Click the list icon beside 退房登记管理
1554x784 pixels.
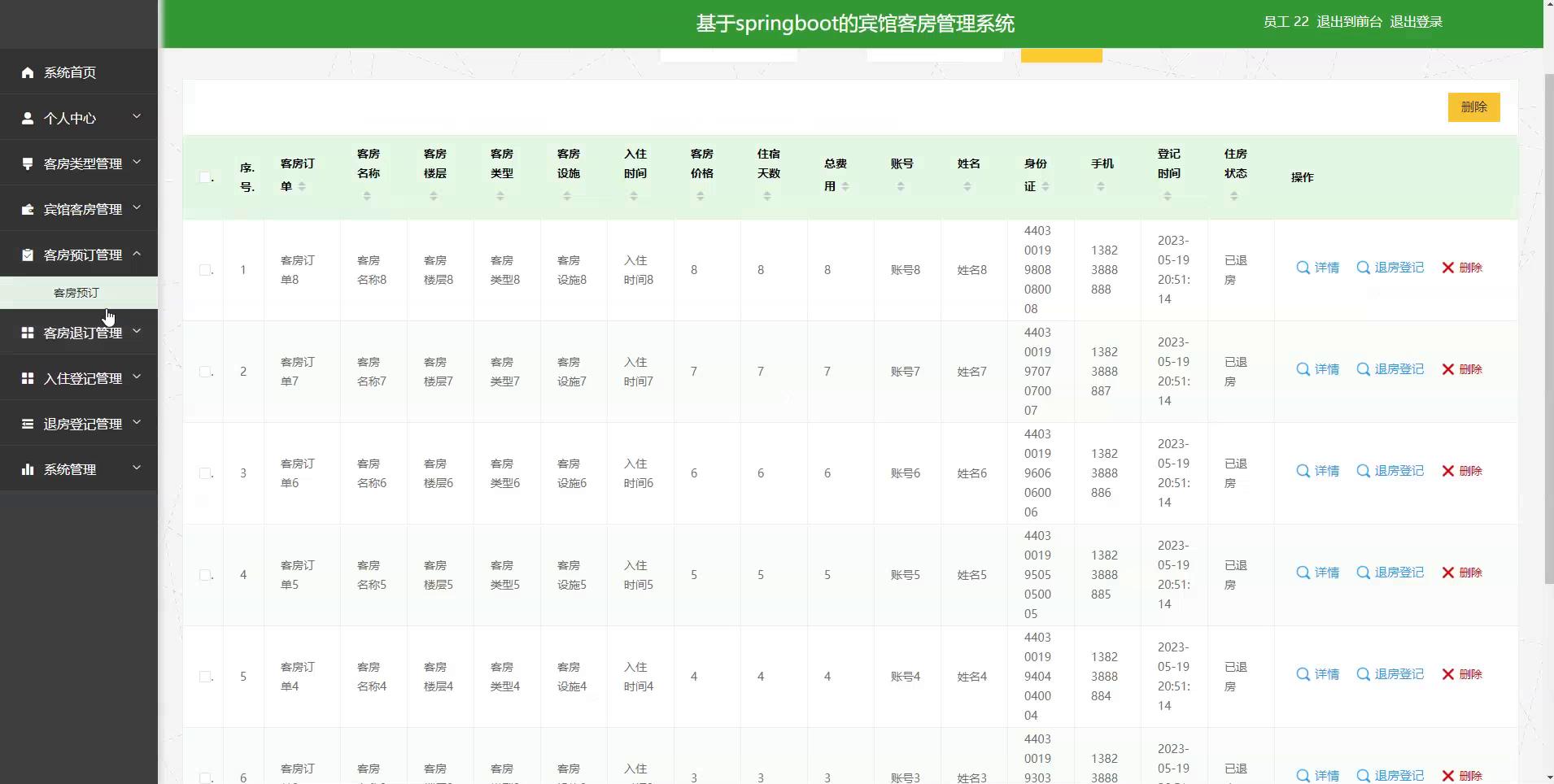[x=28, y=424]
